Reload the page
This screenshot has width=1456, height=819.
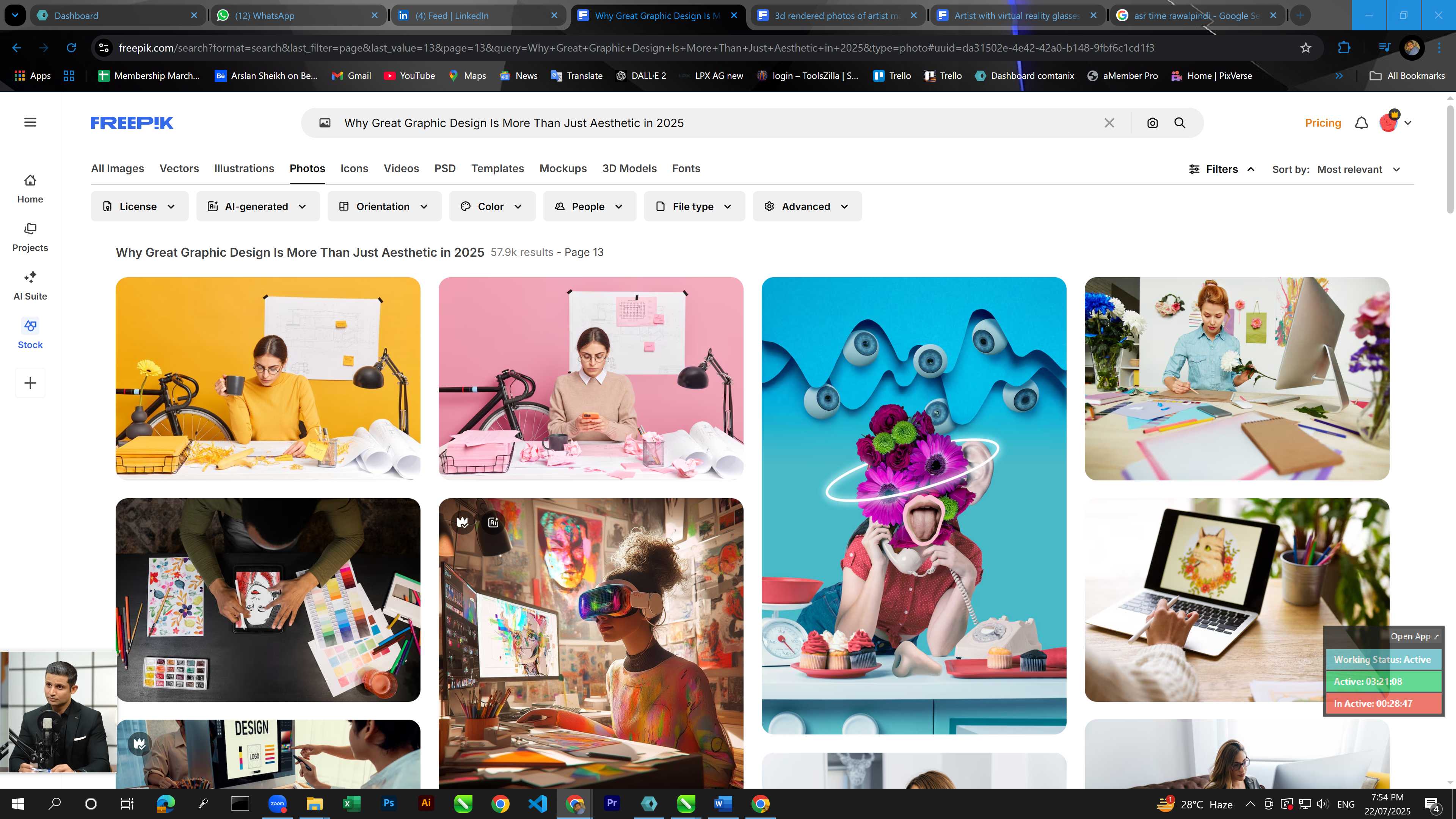(71, 47)
